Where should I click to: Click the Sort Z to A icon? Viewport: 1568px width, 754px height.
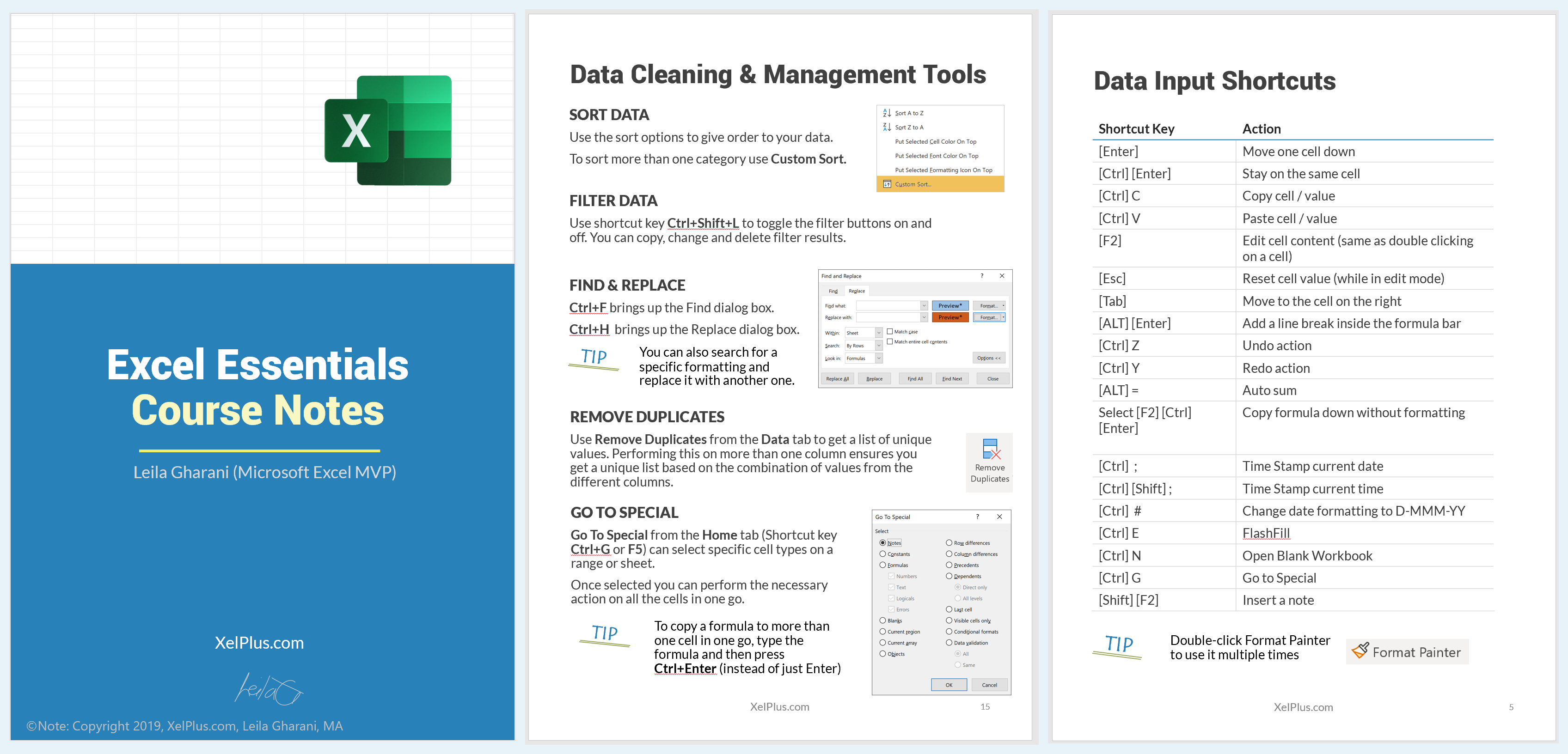click(887, 127)
